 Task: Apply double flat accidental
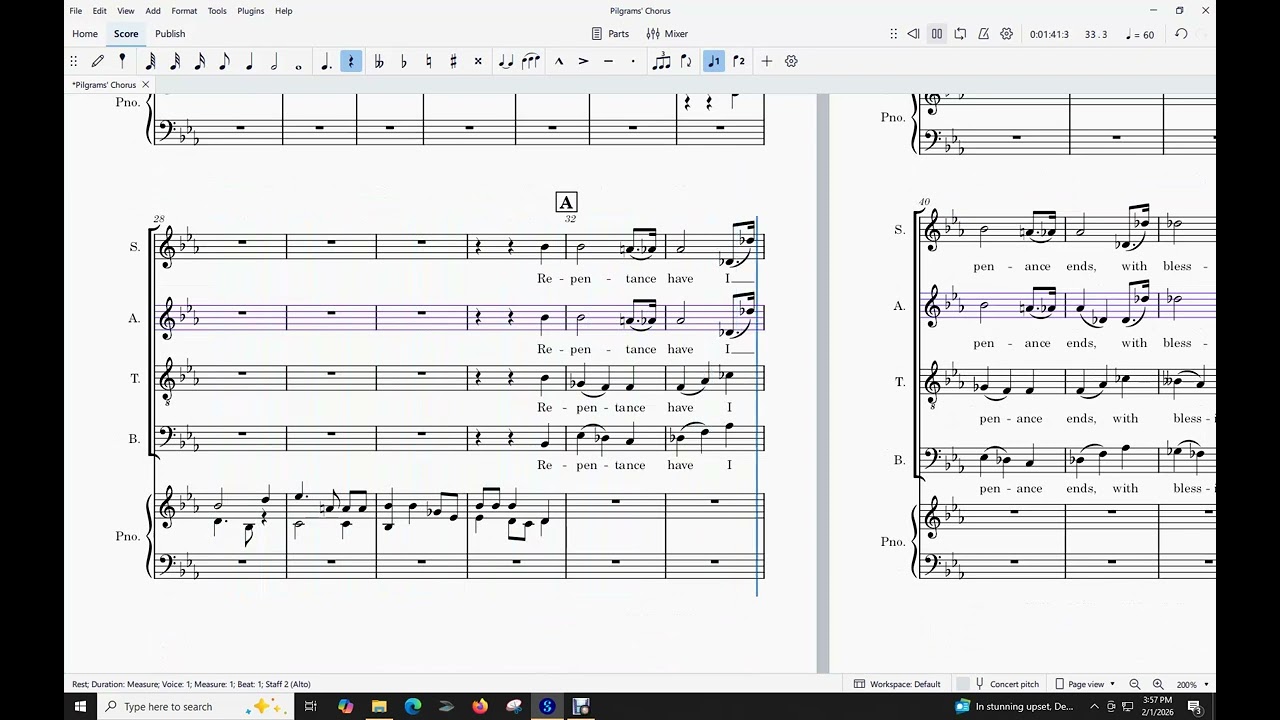pyautogui.click(x=379, y=61)
